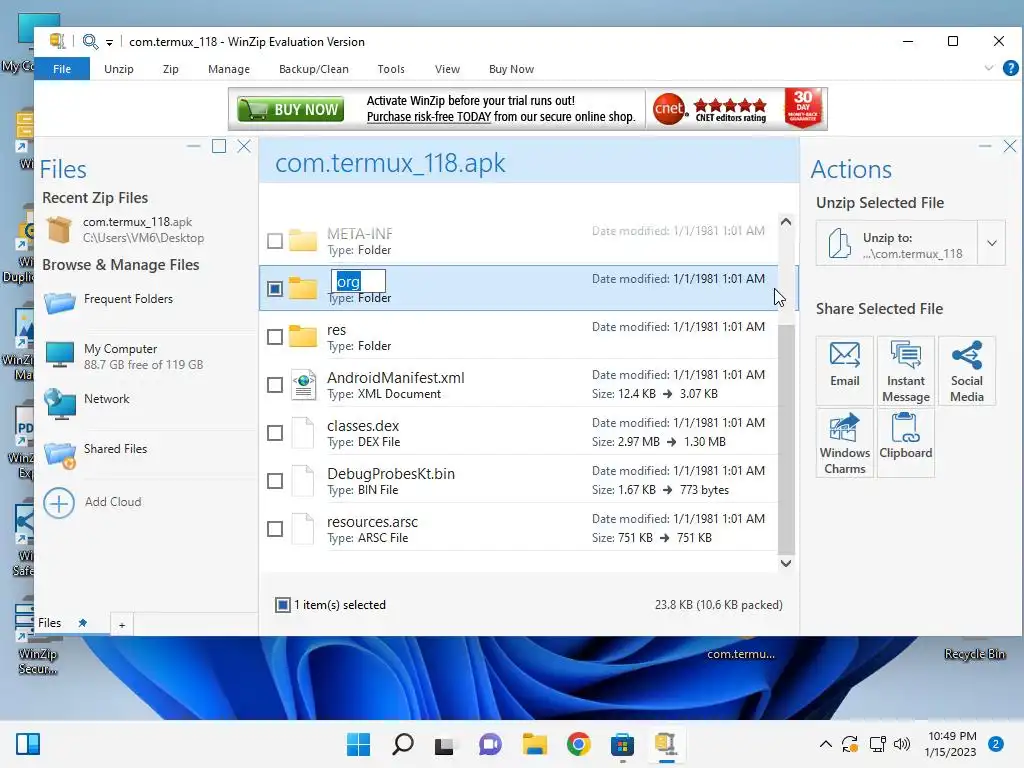Add a new pane tab with plus
Image resolution: width=1024 pixels, height=768 pixels.
click(121, 625)
